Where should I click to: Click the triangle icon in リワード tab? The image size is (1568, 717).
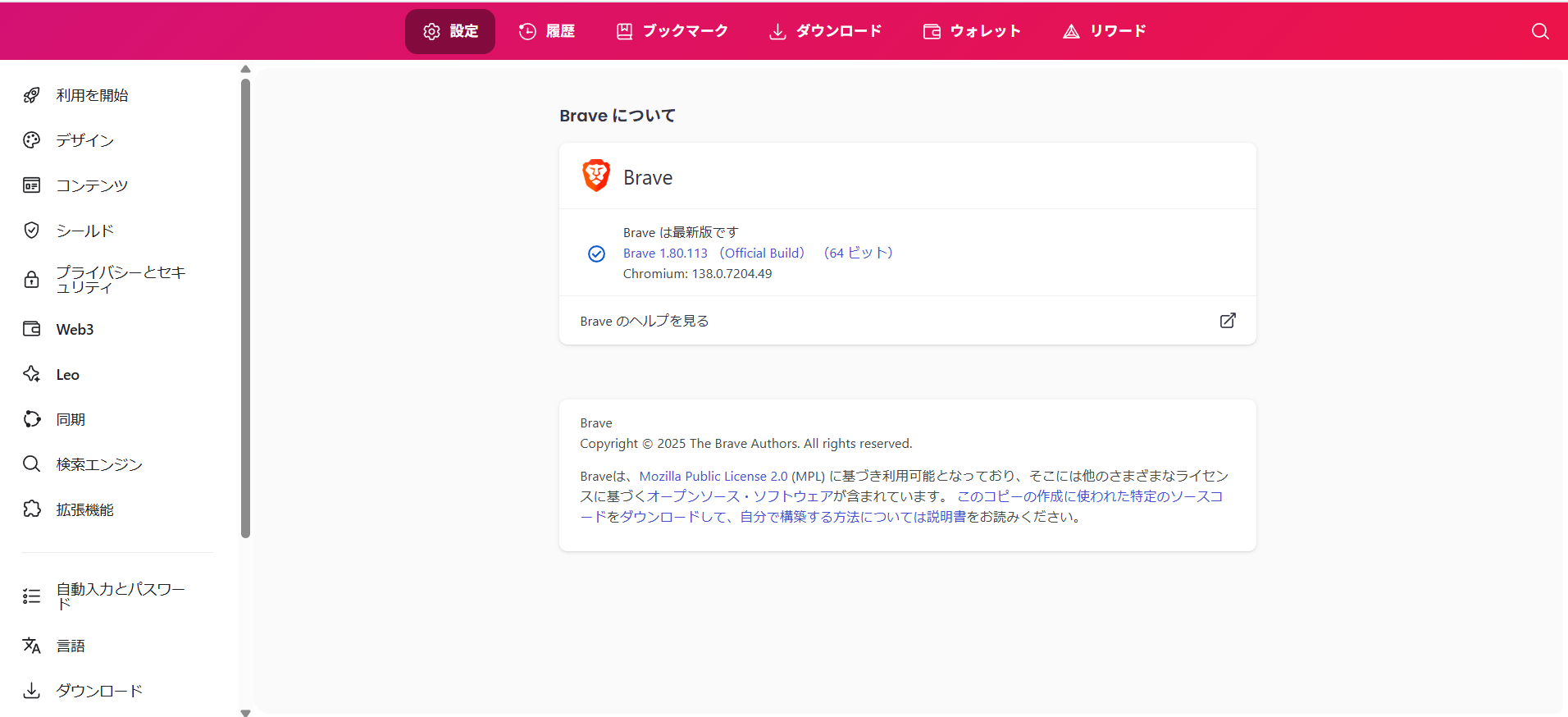pos(1071,31)
